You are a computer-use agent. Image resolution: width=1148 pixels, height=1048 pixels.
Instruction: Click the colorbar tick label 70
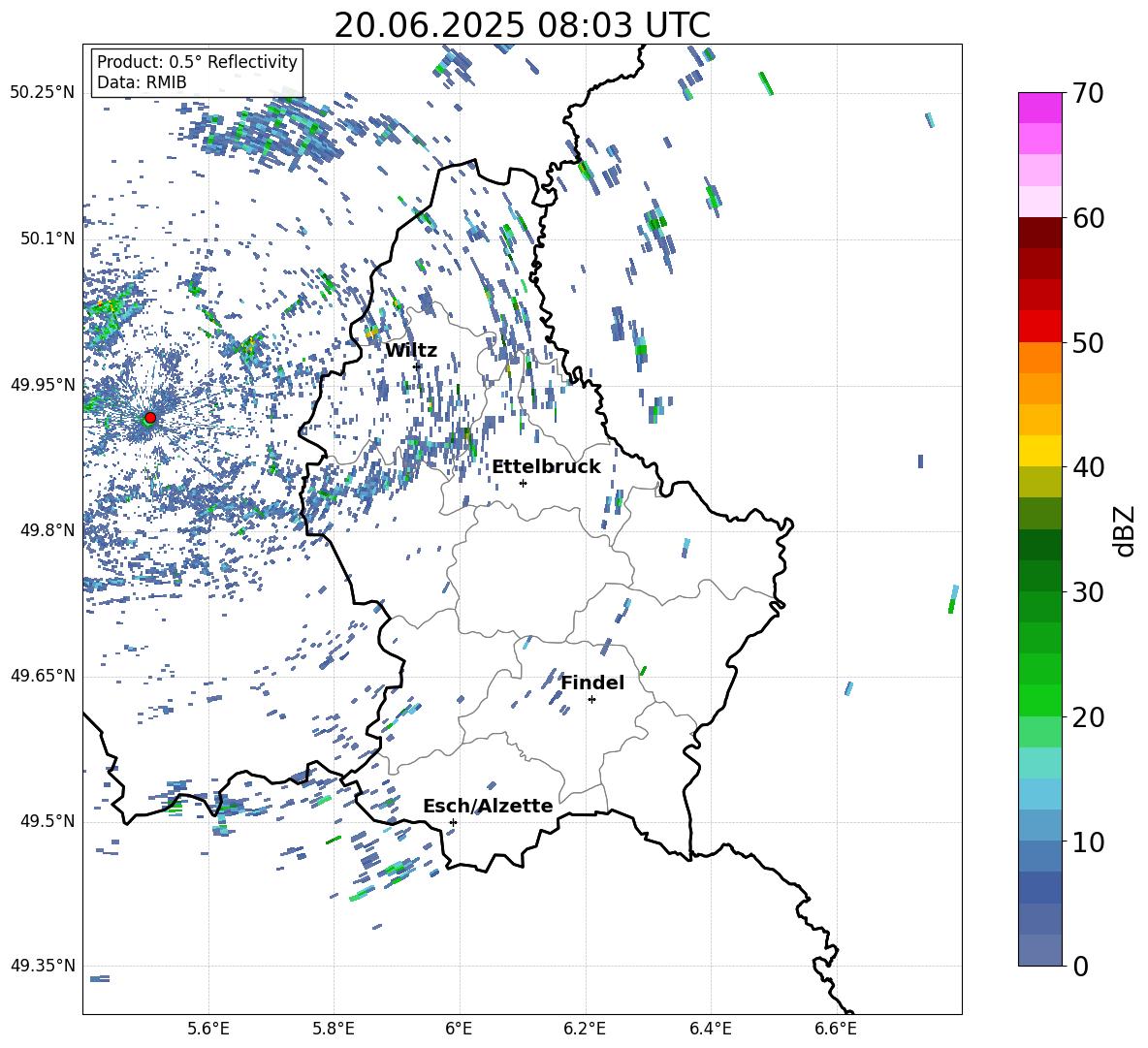point(1088,94)
